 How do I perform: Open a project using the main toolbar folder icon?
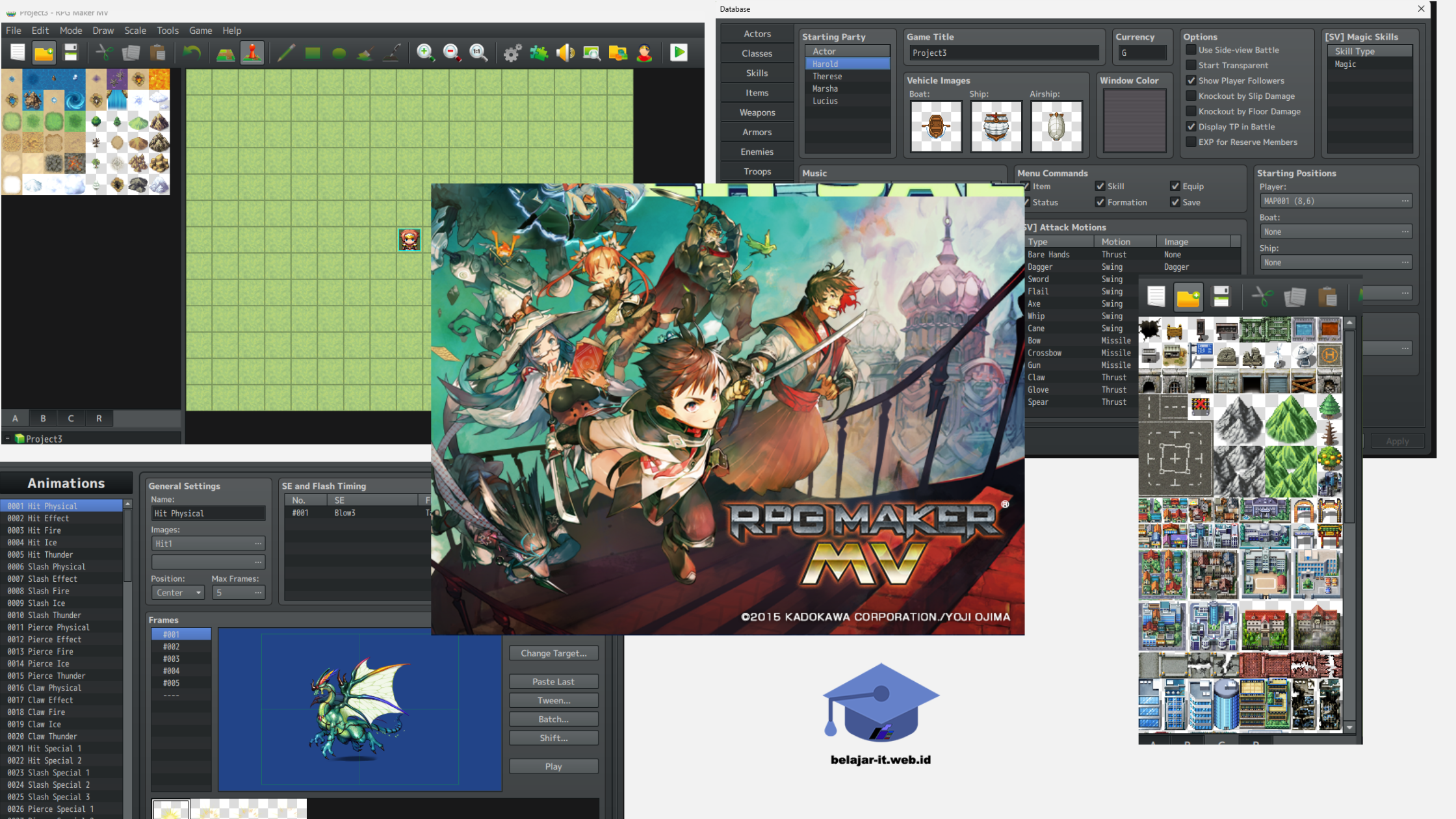(x=44, y=53)
